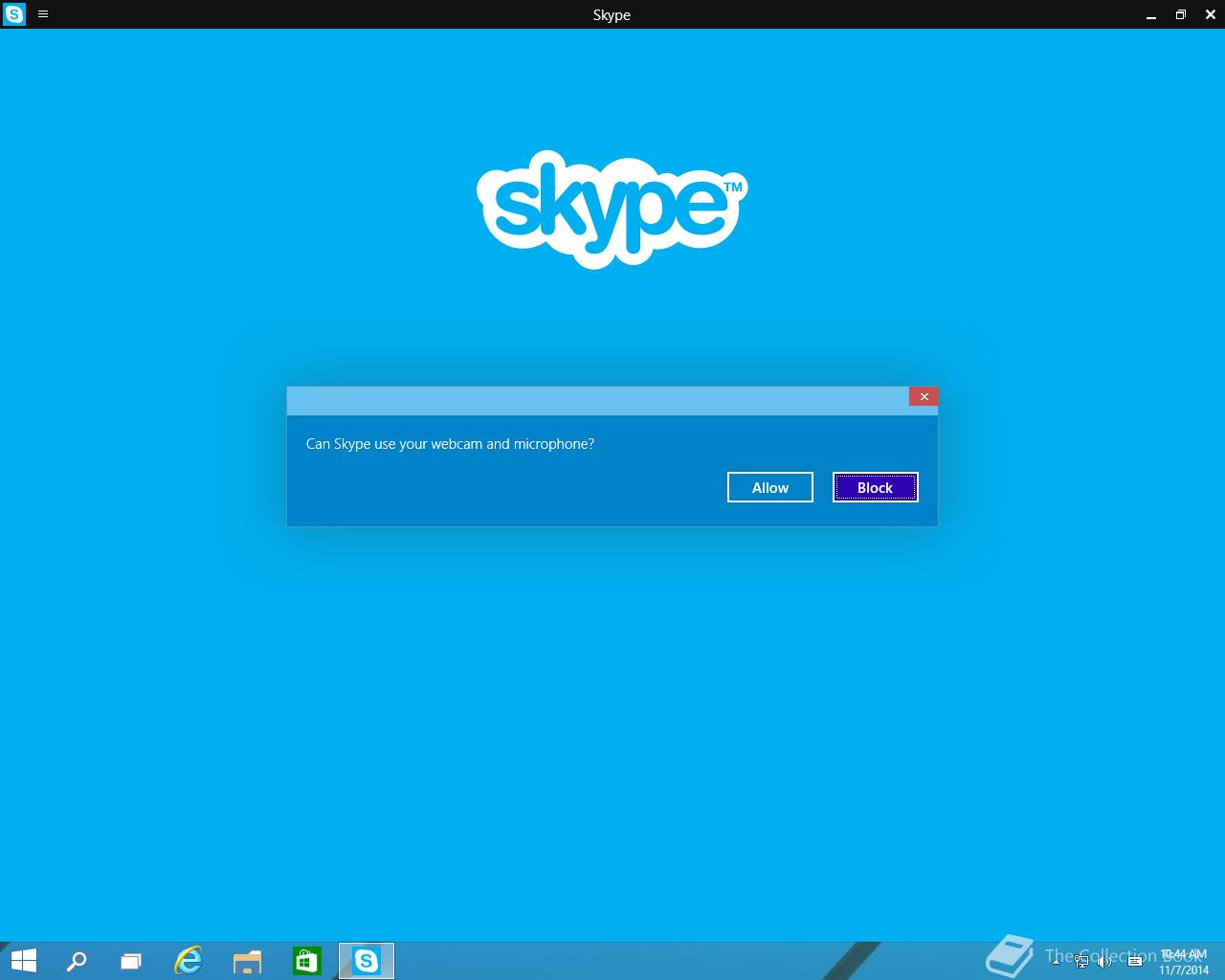The height and width of the screenshot is (980, 1225).
Task: Close the webcam permission dialog
Action: 924,396
